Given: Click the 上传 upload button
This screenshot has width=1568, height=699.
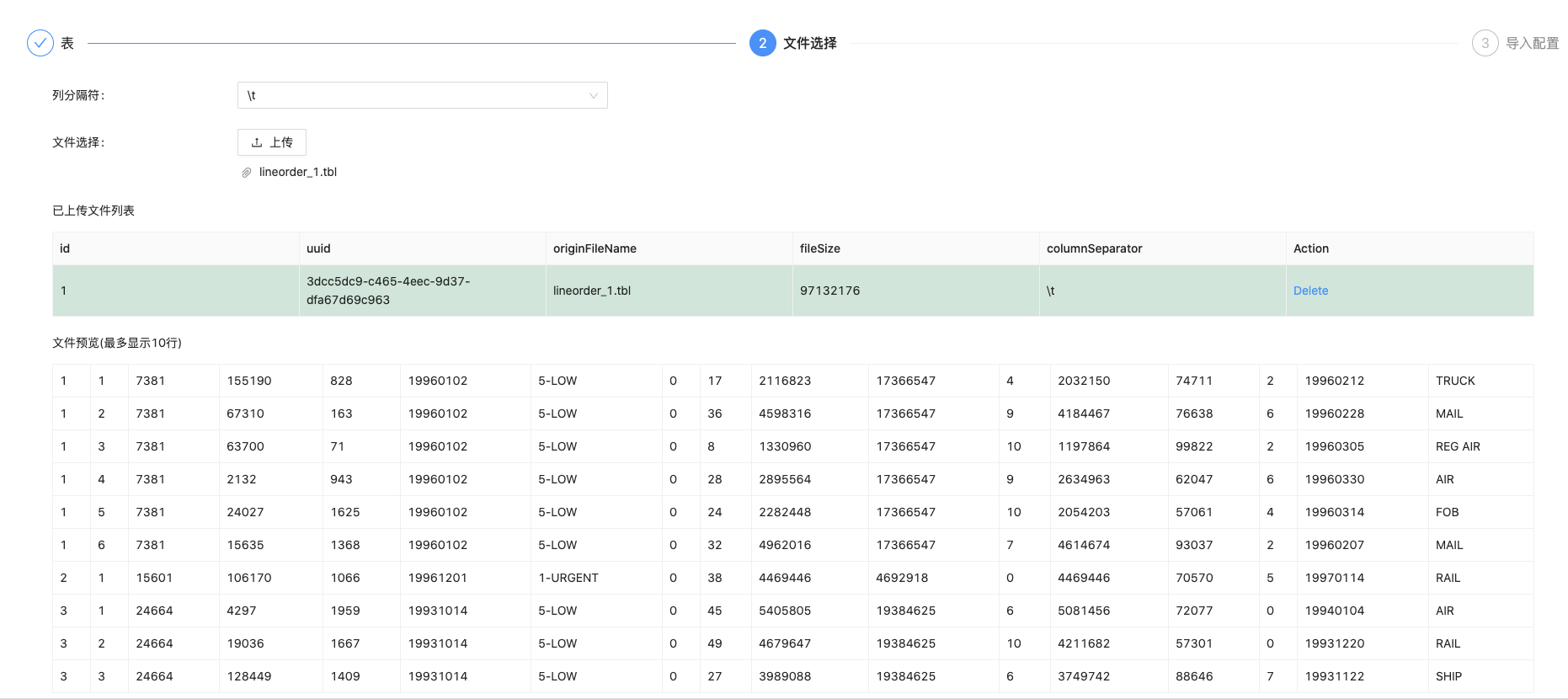Looking at the screenshot, I should 272,142.
